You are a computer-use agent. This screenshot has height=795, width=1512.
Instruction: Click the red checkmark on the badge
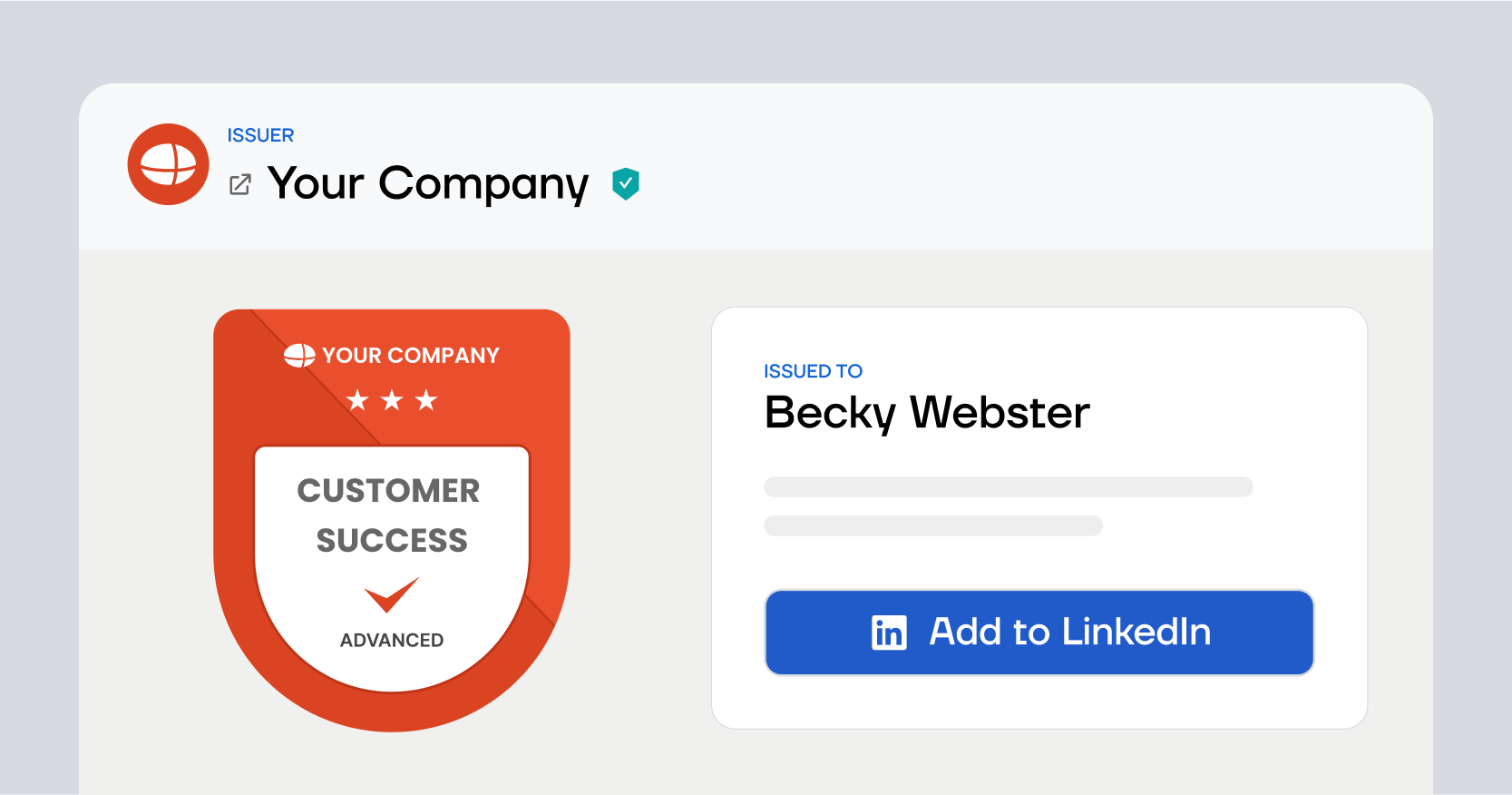[x=392, y=594]
